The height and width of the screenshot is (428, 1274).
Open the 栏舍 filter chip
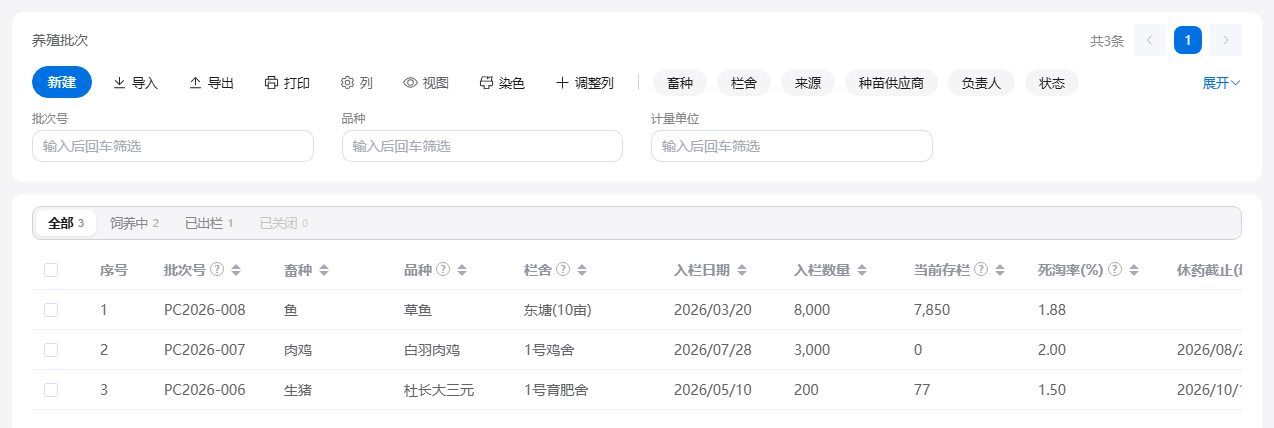click(x=744, y=83)
